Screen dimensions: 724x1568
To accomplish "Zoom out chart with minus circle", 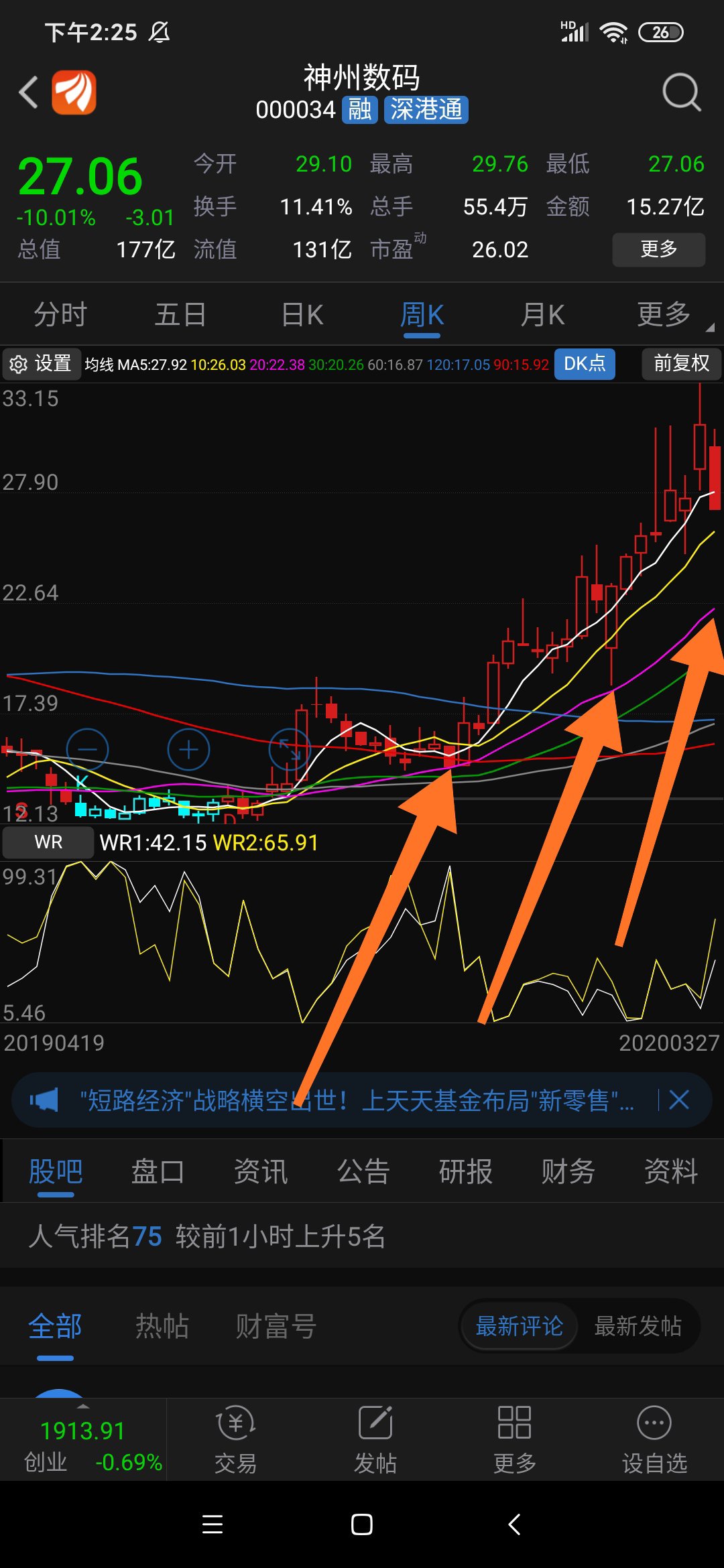I will (x=88, y=749).
